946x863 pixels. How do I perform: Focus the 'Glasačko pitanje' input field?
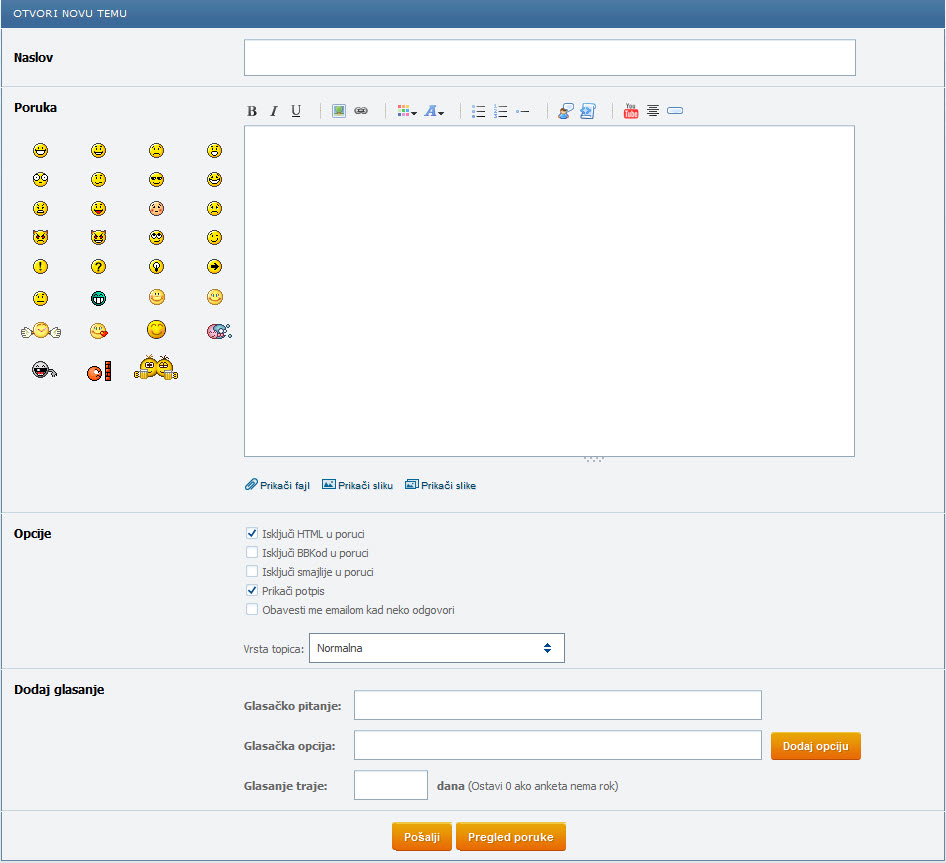point(557,705)
